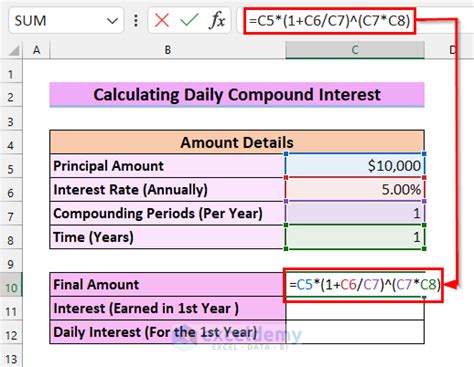Open the formula bar options (three dots)
This screenshot has width=474, height=367.
(136, 21)
